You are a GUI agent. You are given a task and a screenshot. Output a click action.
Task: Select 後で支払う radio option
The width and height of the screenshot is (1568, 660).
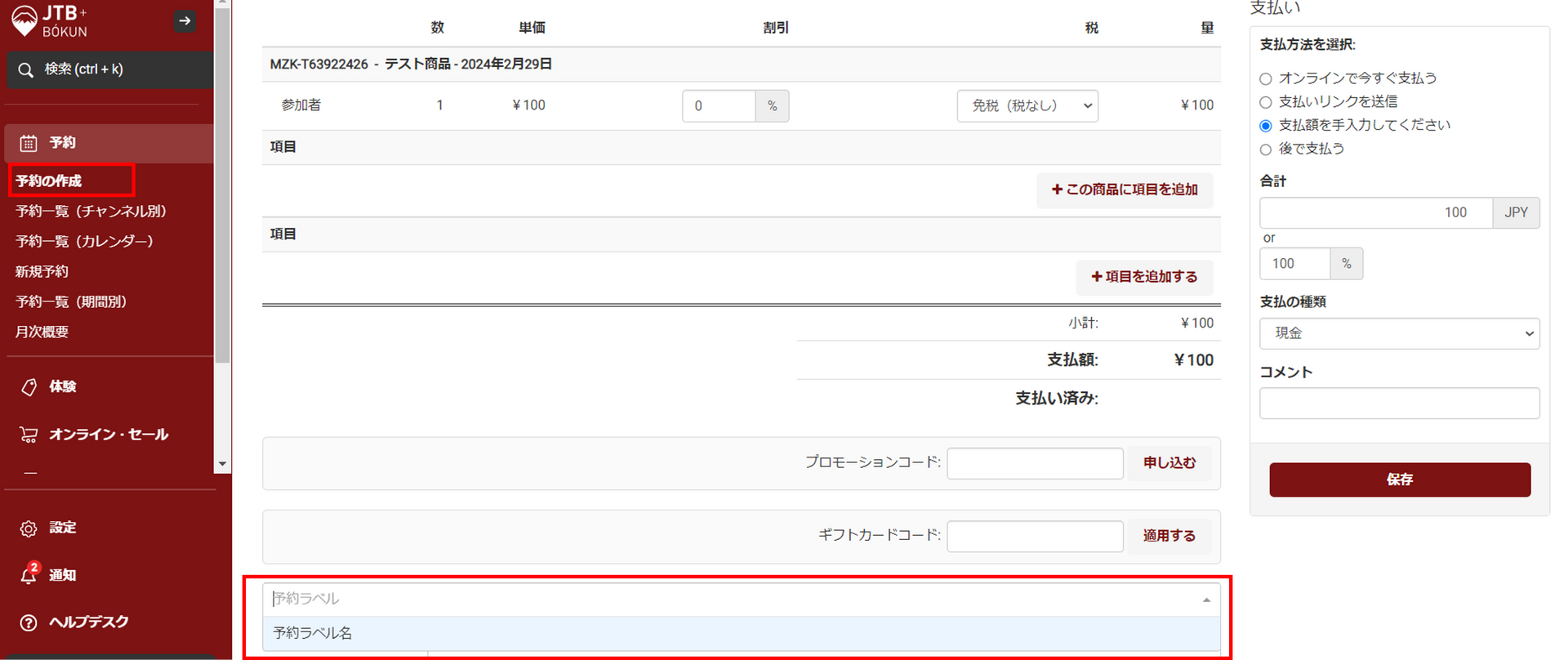(1266, 149)
